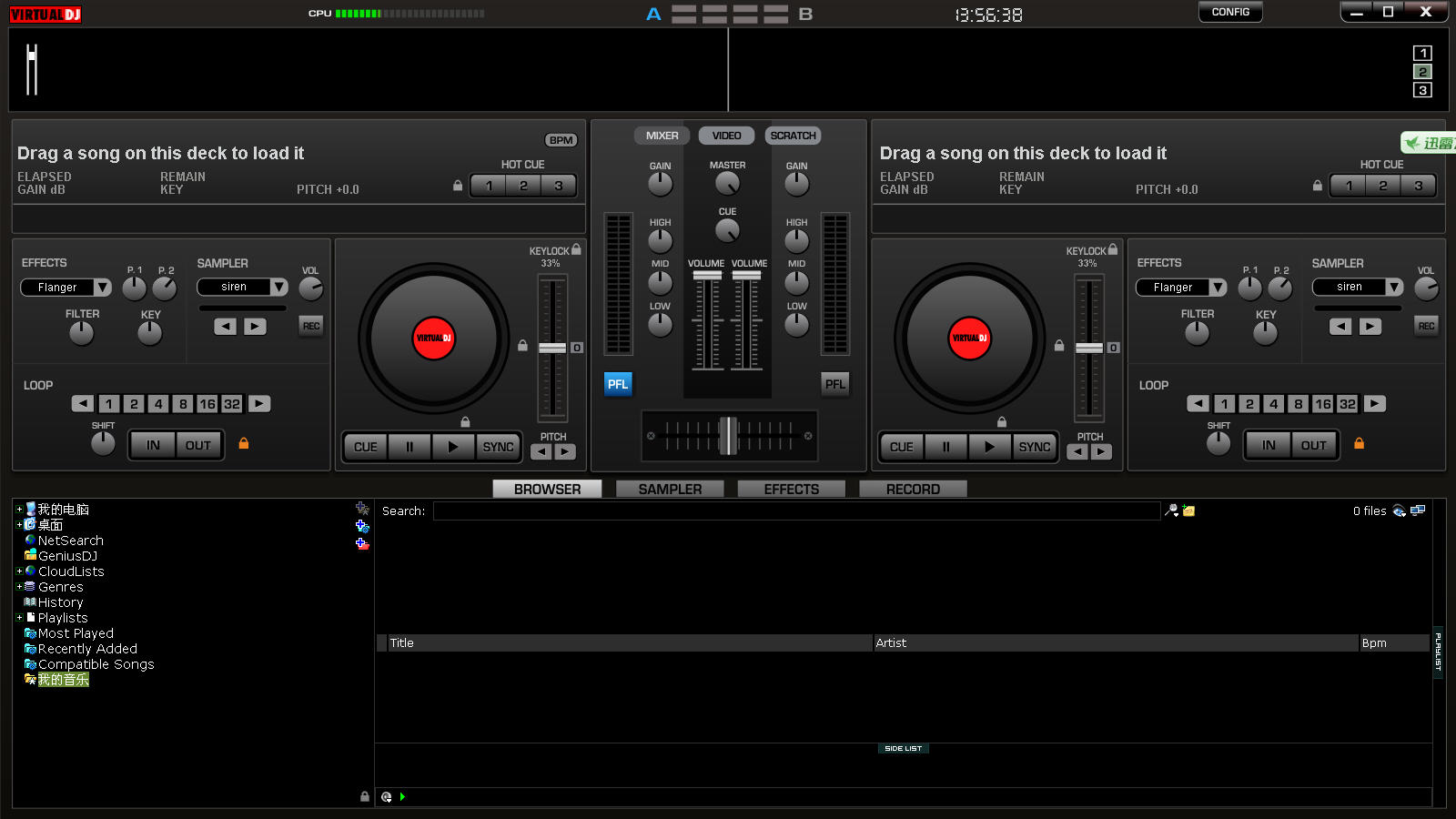Viewport: 1456px width, 819px height.
Task: Click right deck sampler next arrow
Action: tap(1370, 326)
